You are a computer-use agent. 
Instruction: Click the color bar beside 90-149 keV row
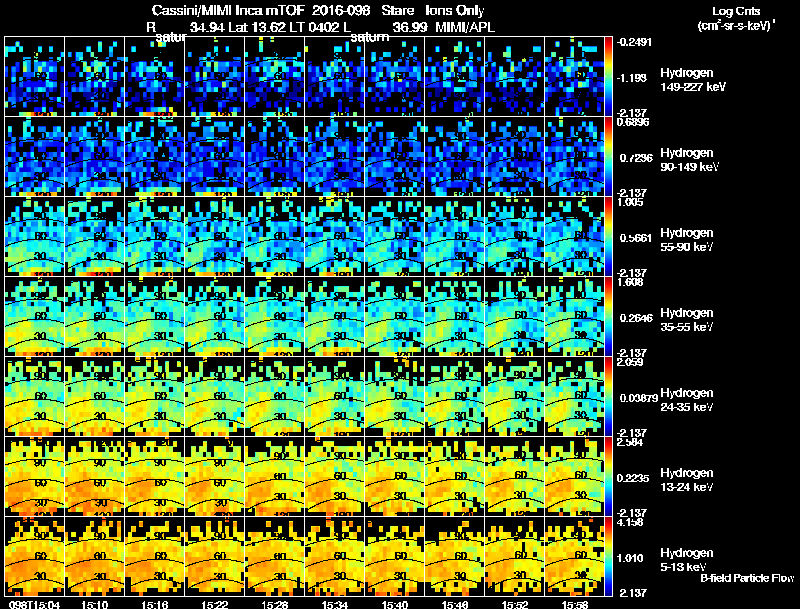608,157
